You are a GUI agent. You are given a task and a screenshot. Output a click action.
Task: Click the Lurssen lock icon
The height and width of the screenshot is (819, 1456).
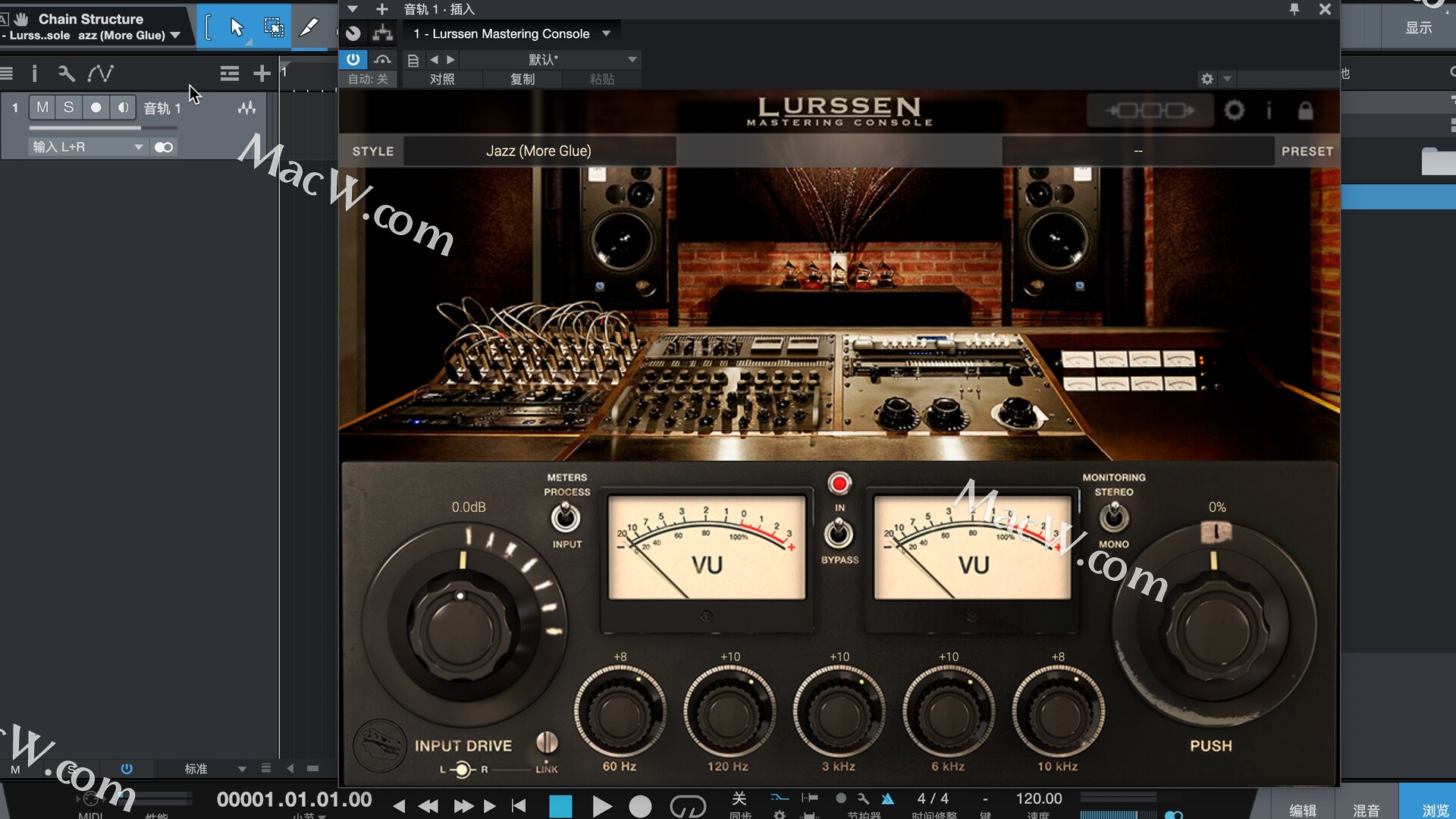point(1305,111)
